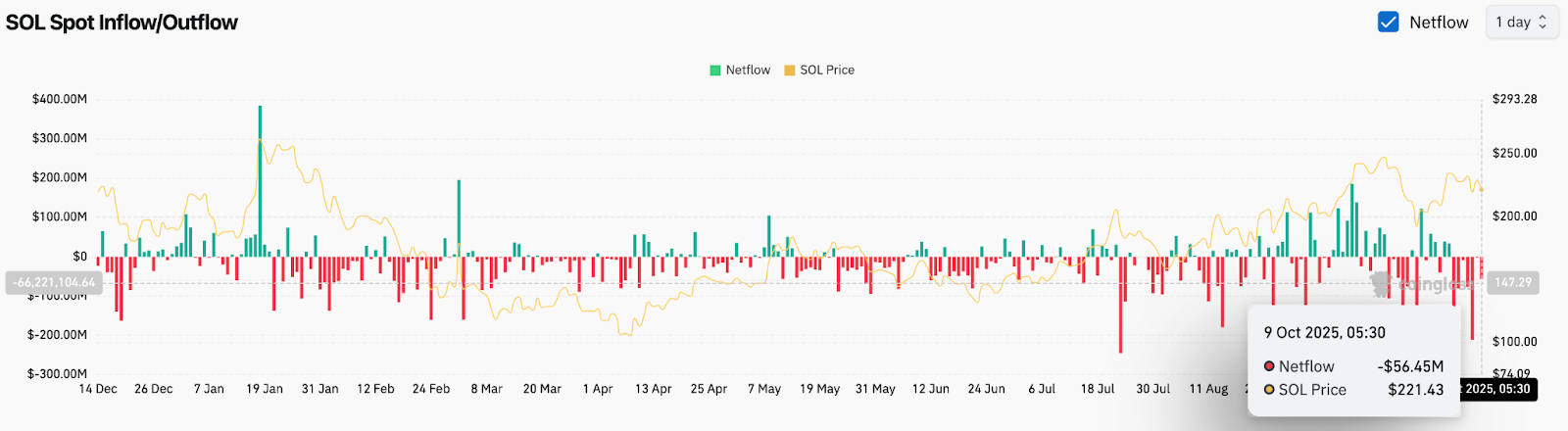The image size is (1568, 431).
Task: Click the SOL Spot Inflow/Outflow title
Action: pos(122,23)
